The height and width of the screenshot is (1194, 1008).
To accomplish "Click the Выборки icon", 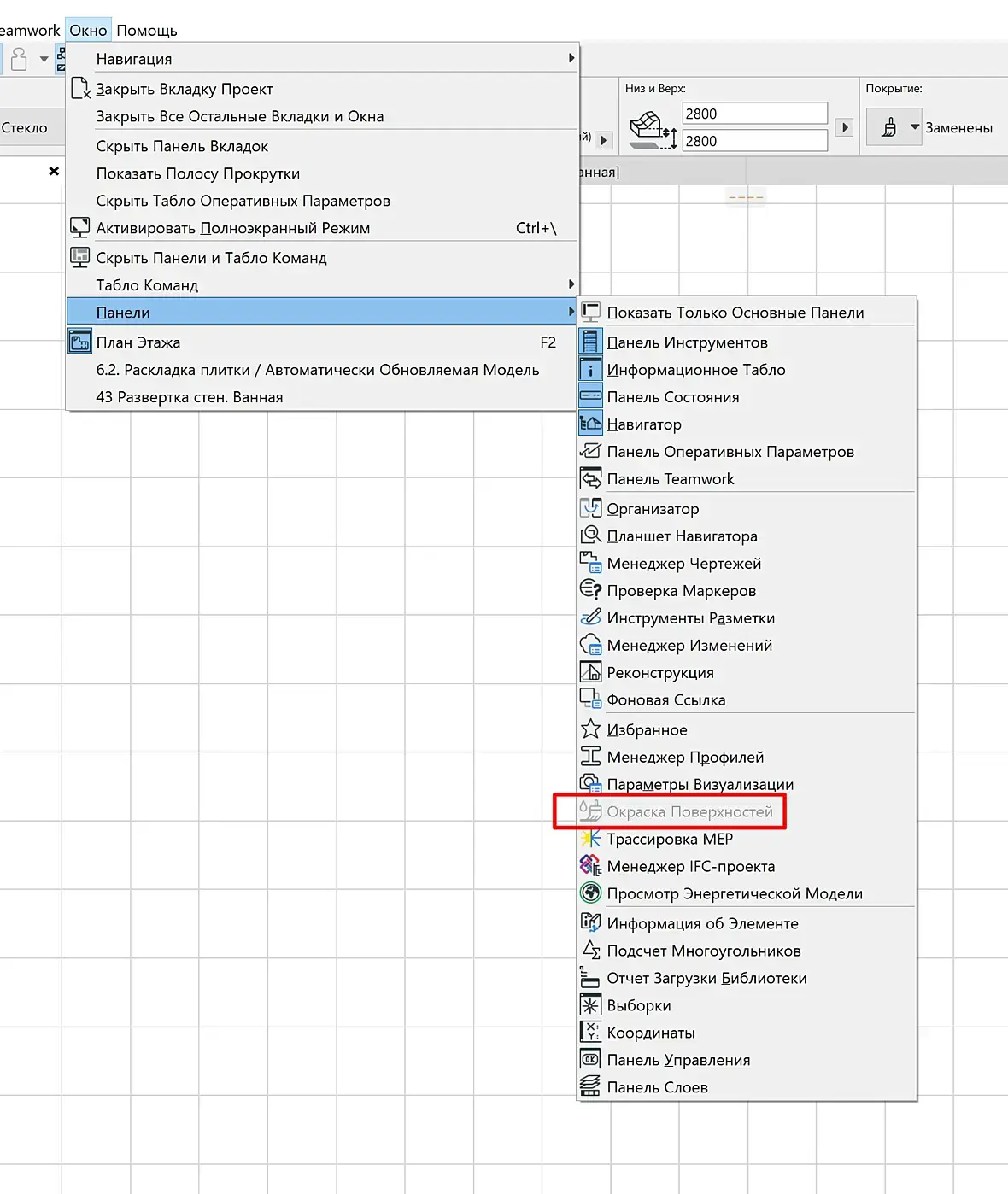I will [x=590, y=1006].
